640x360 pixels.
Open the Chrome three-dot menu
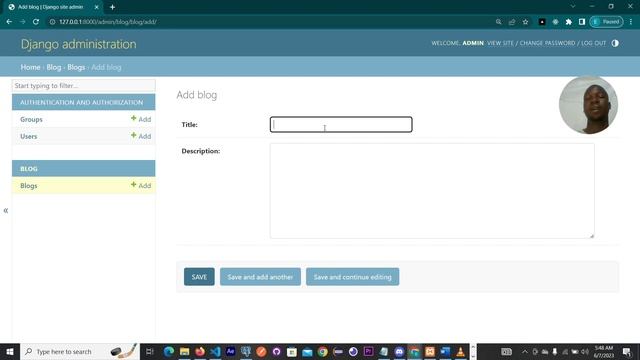click(x=631, y=22)
